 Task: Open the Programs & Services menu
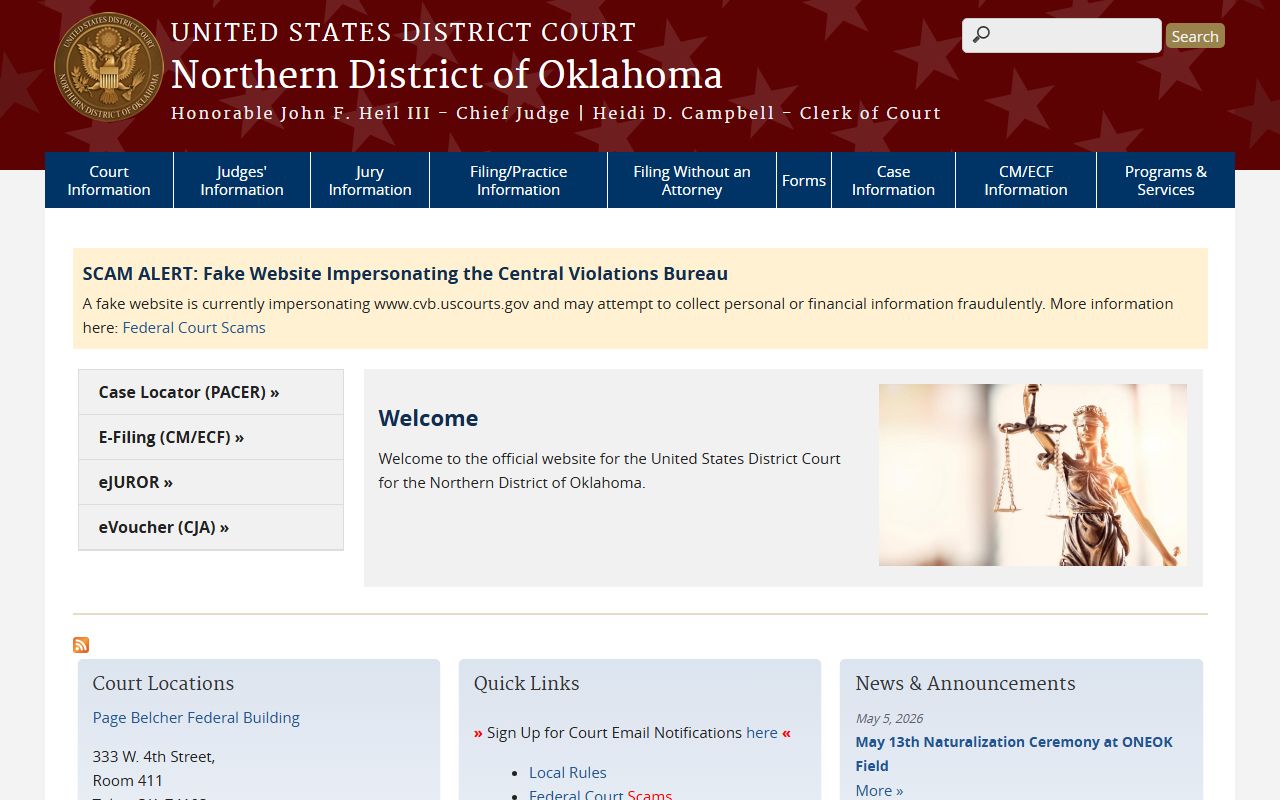click(1166, 180)
